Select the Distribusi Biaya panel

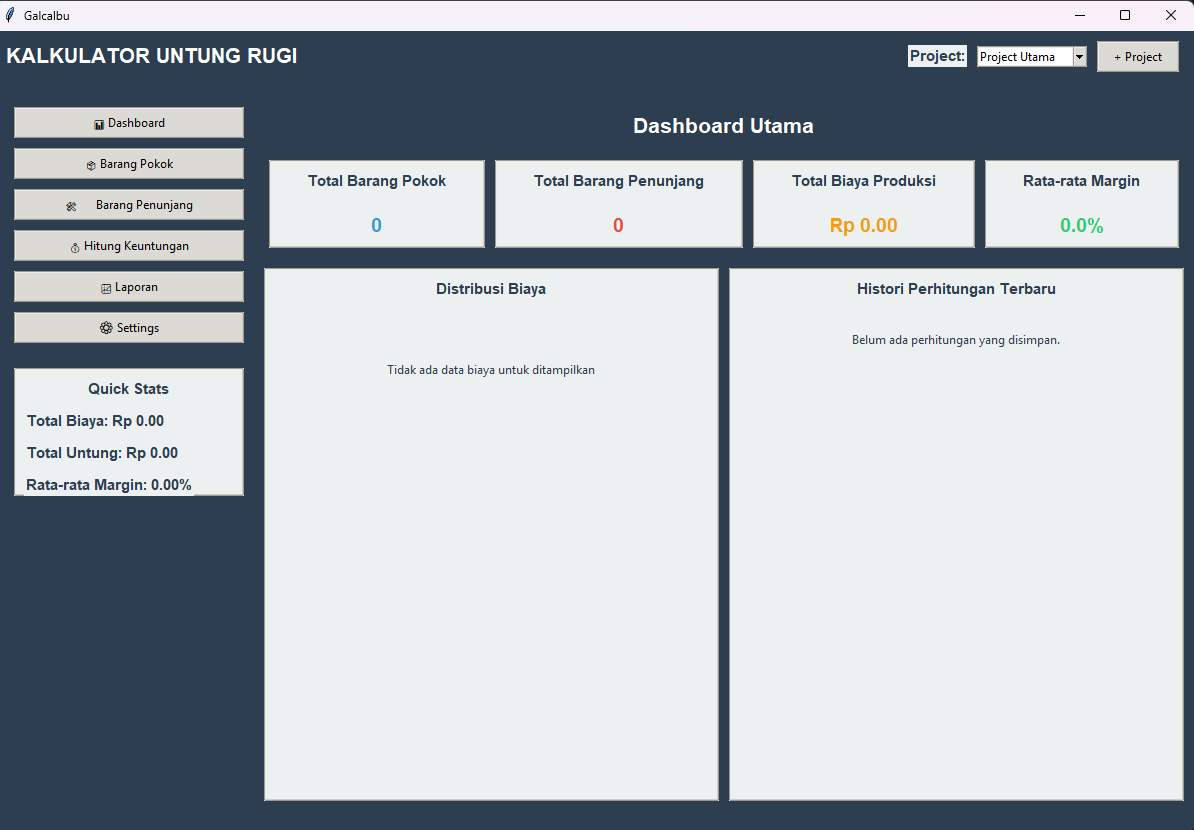click(491, 535)
